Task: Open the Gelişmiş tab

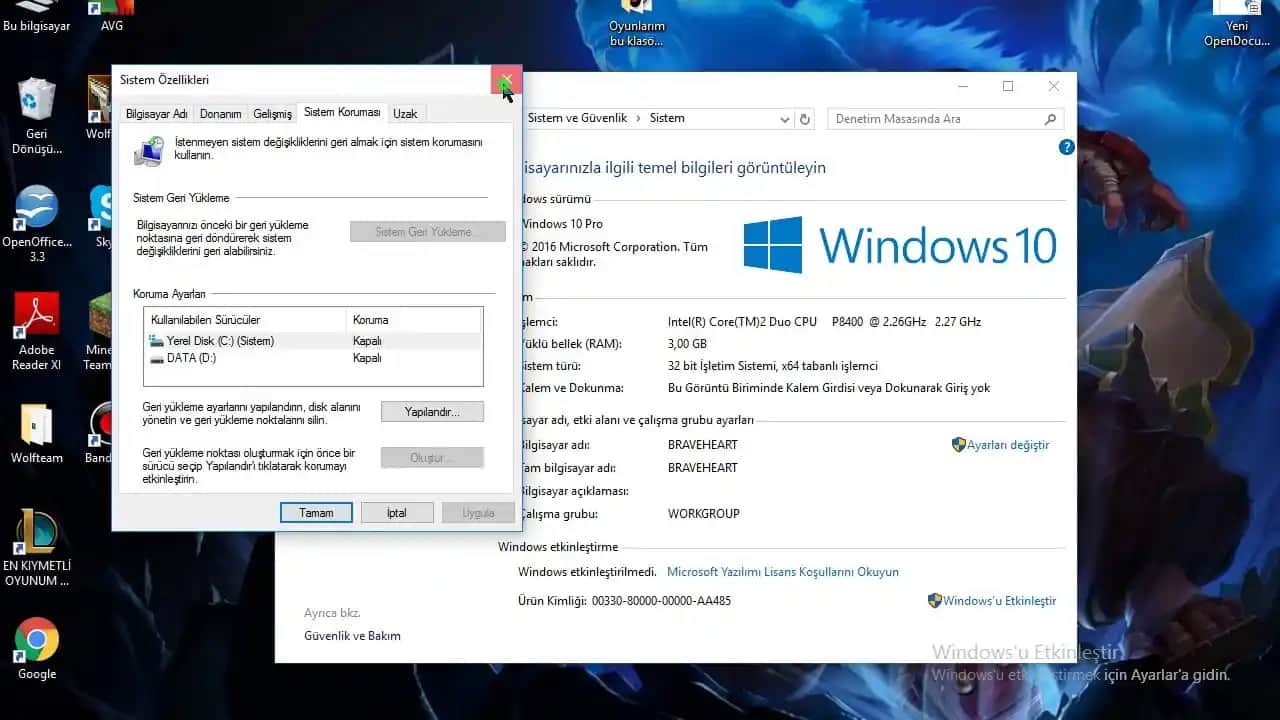Action: click(272, 114)
